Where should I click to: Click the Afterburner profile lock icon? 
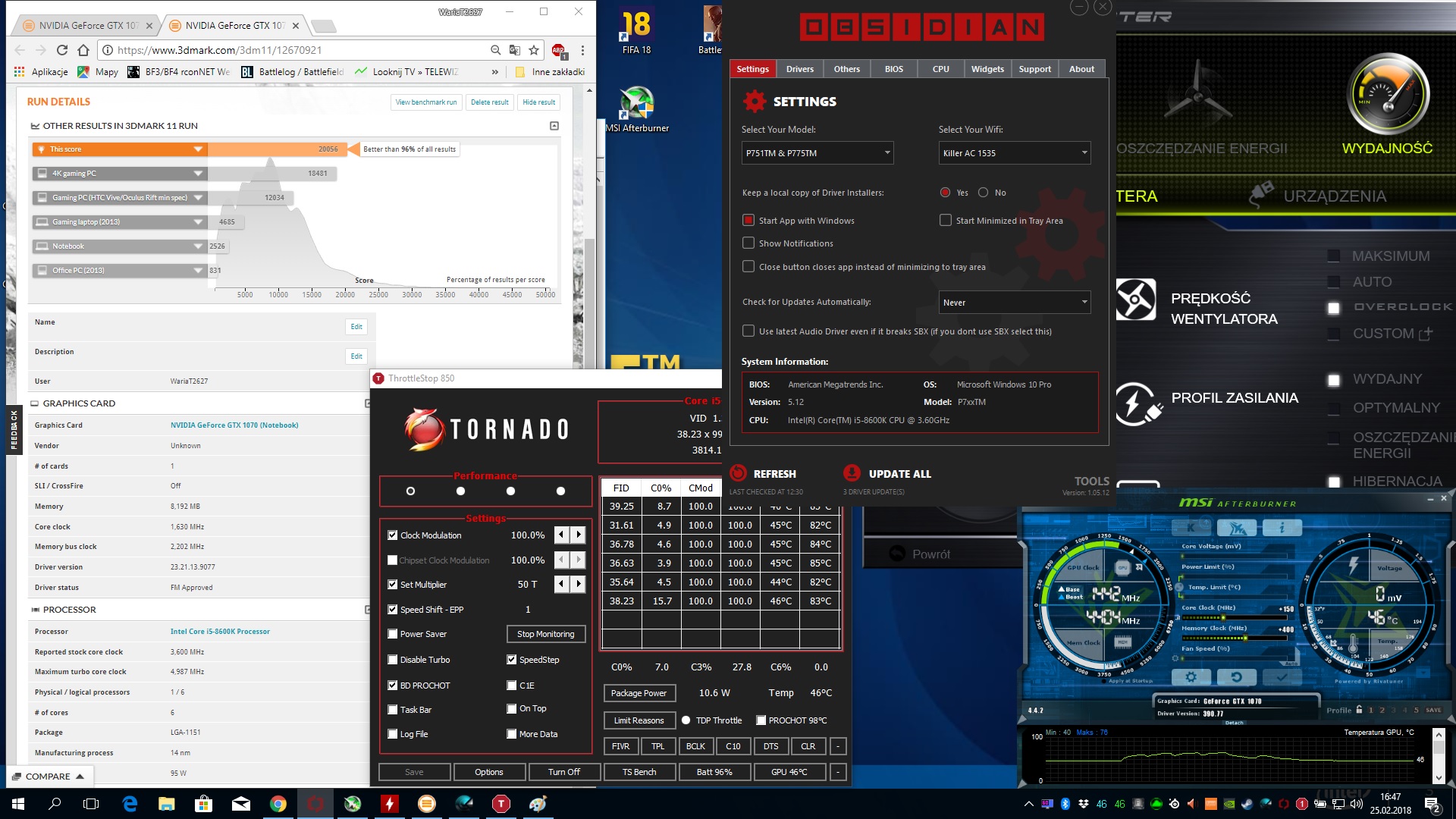pos(1359,710)
